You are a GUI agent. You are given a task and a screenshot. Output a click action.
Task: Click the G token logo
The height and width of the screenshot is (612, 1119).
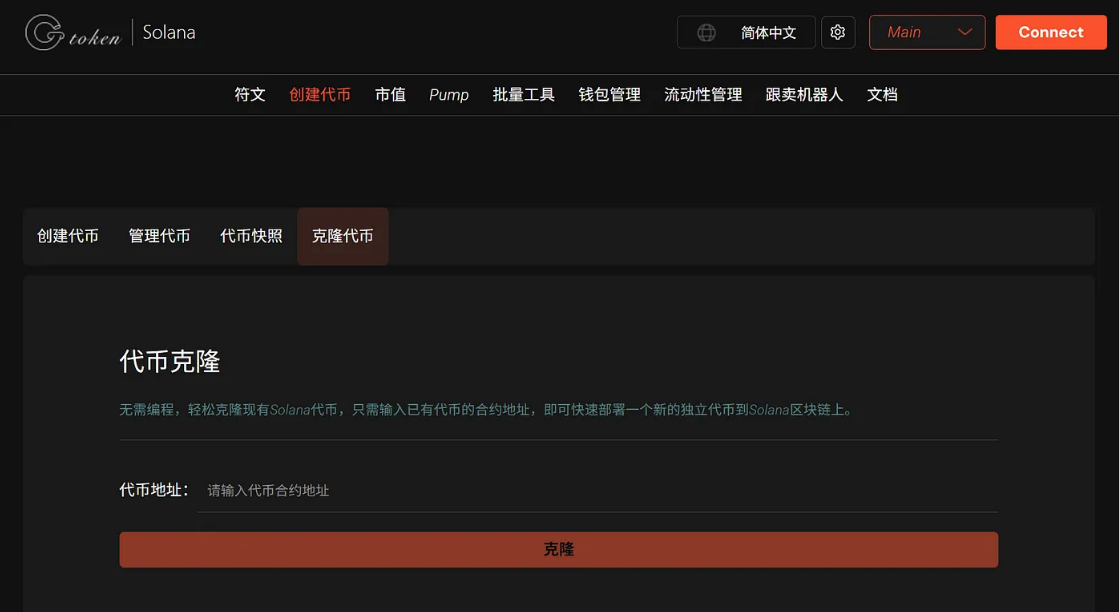tap(73, 33)
